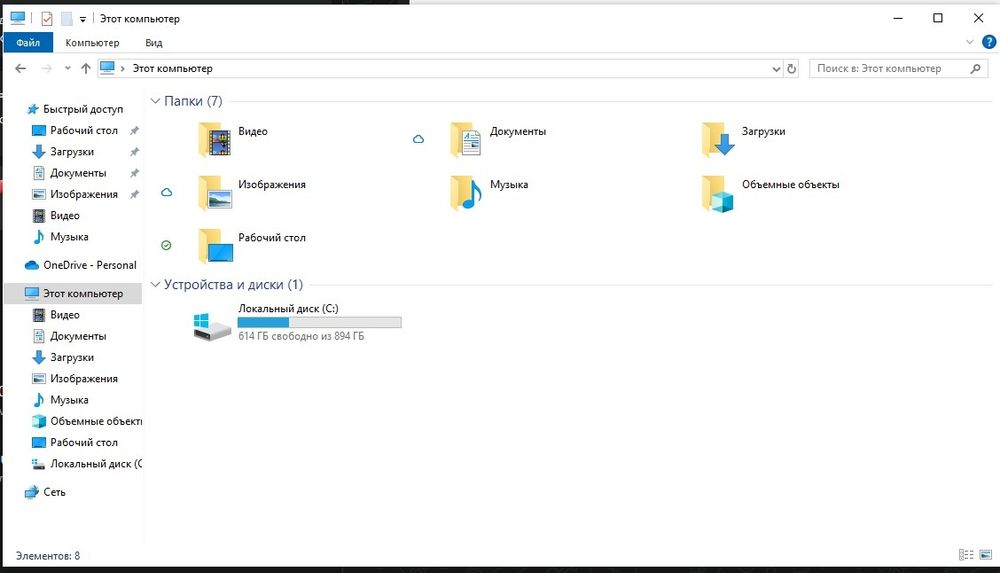The width and height of the screenshot is (1000, 573).
Task: Open the Загрузки folder in main pane
Action: point(743,140)
